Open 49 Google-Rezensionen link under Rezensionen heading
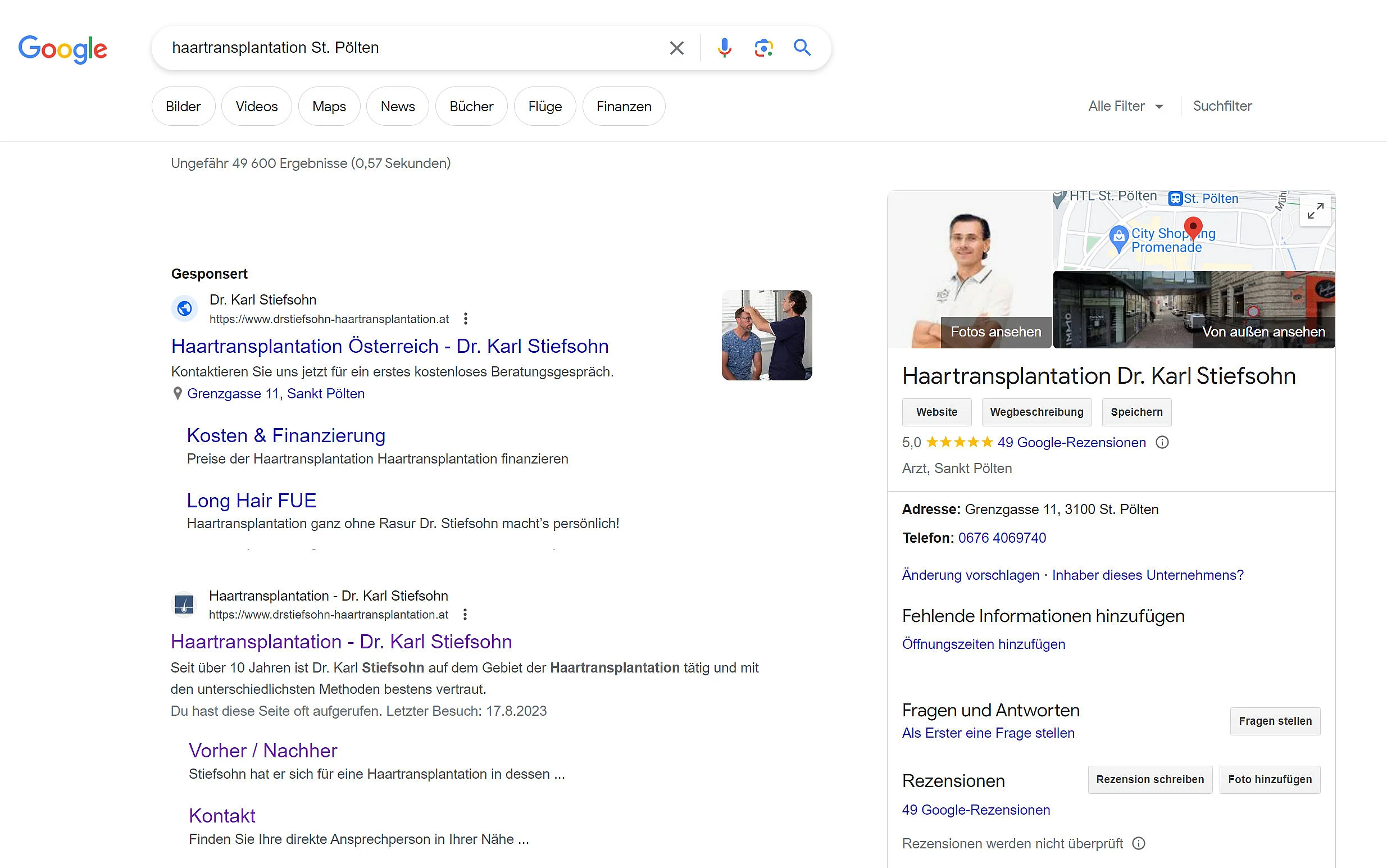The image size is (1387, 868). [x=976, y=810]
